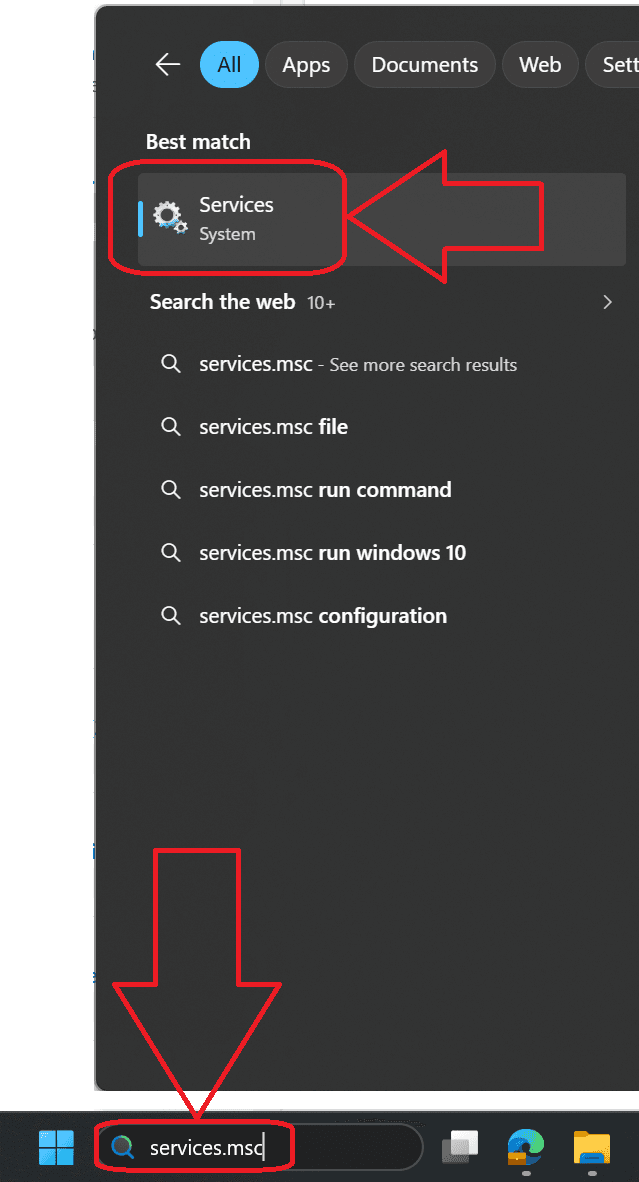Go back using the arrow button

click(167, 64)
